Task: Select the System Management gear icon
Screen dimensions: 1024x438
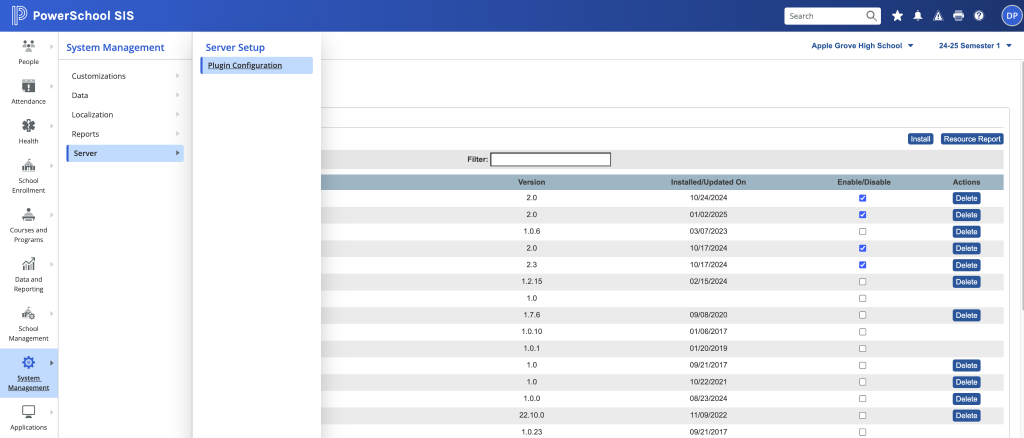Action: tap(28, 362)
